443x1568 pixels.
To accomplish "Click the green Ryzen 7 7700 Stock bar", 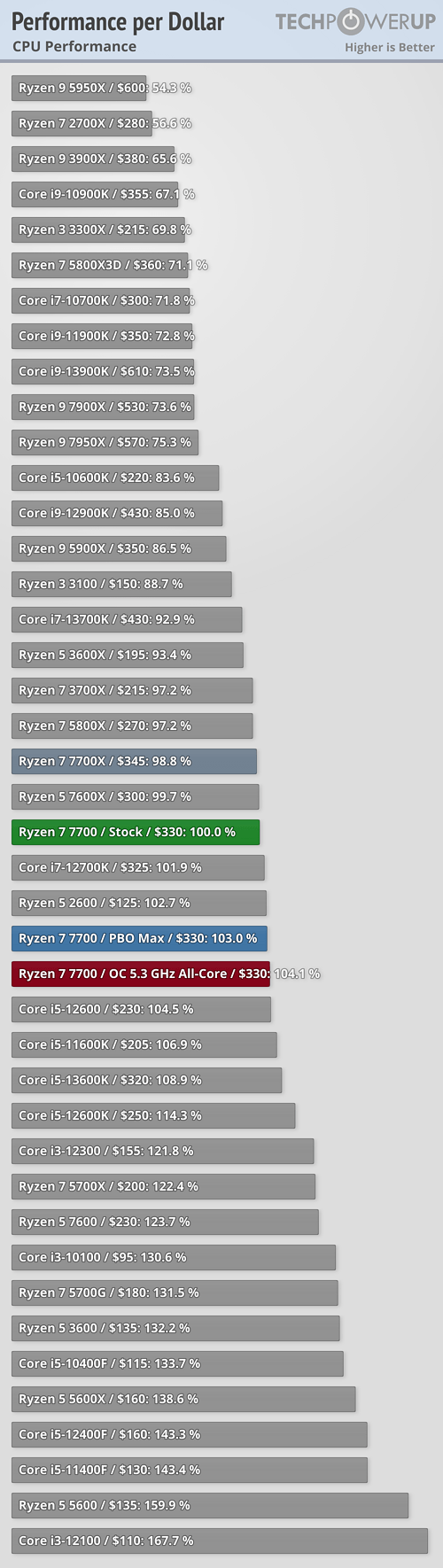I will click(136, 832).
